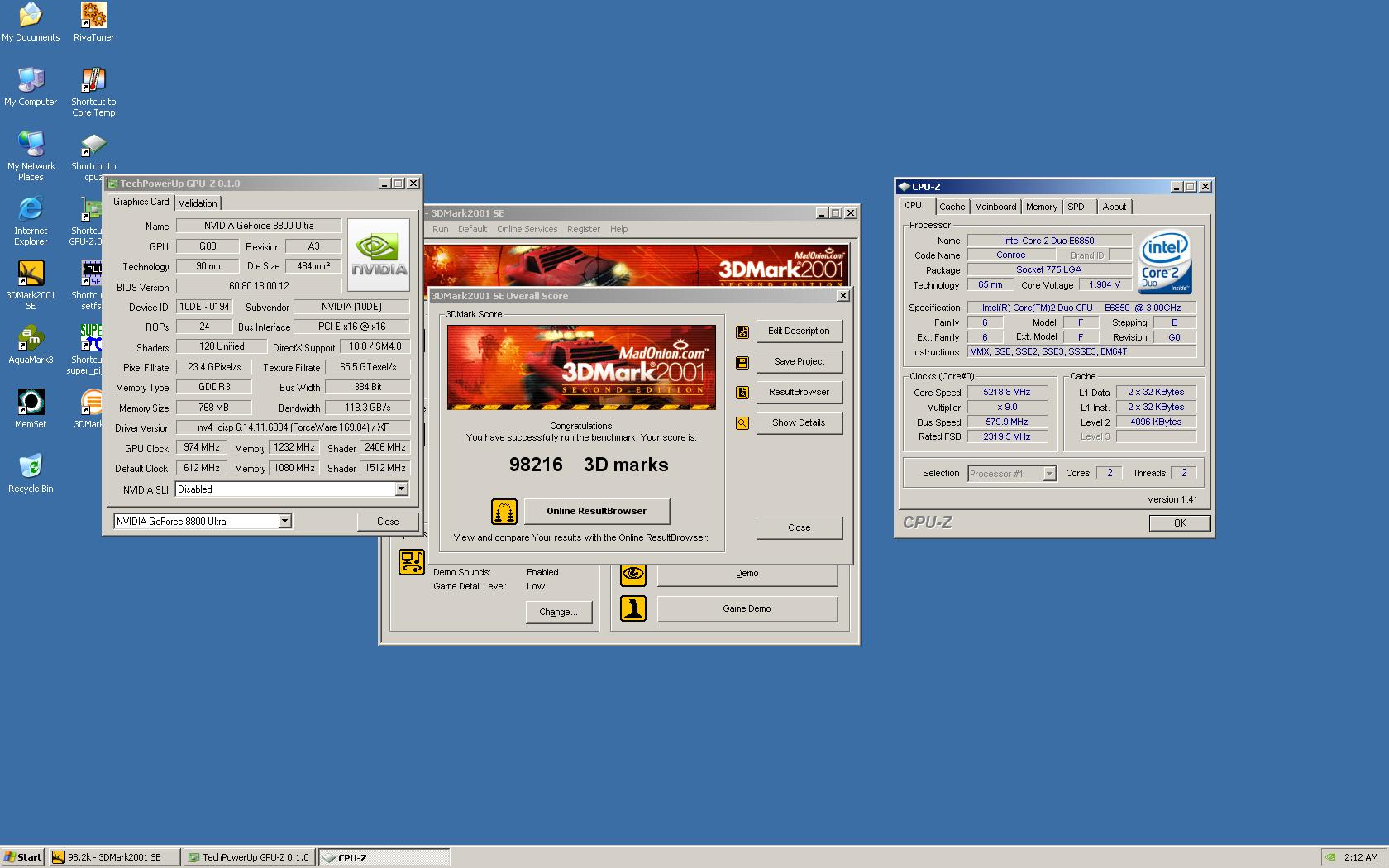The image size is (1389, 868).
Task: Click the Online ResultBrowser podium icon
Action: 504,512
